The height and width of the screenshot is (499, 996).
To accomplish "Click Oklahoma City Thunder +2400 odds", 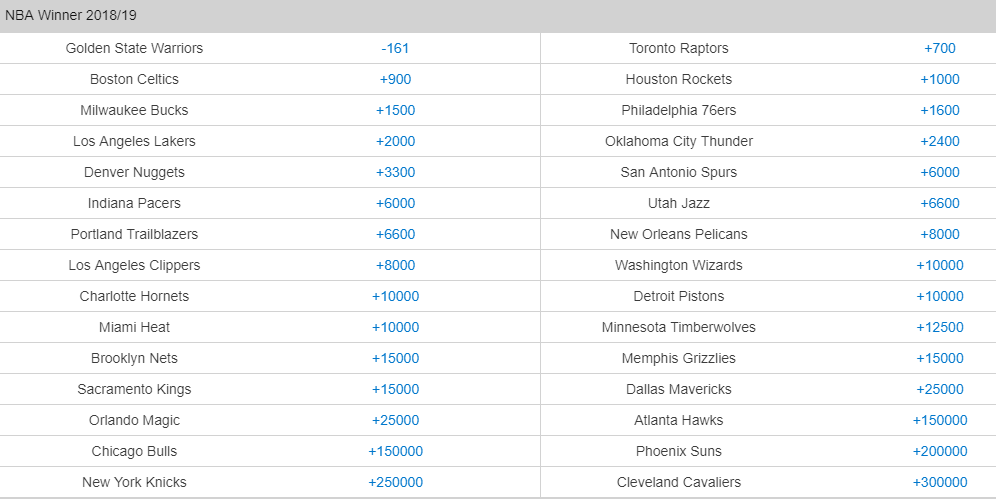I will (940, 141).
